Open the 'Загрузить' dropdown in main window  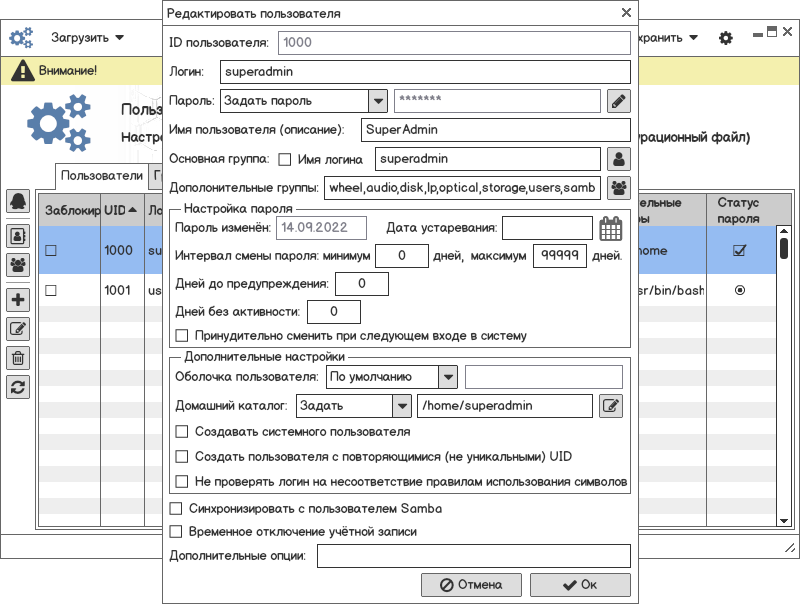click(87, 38)
